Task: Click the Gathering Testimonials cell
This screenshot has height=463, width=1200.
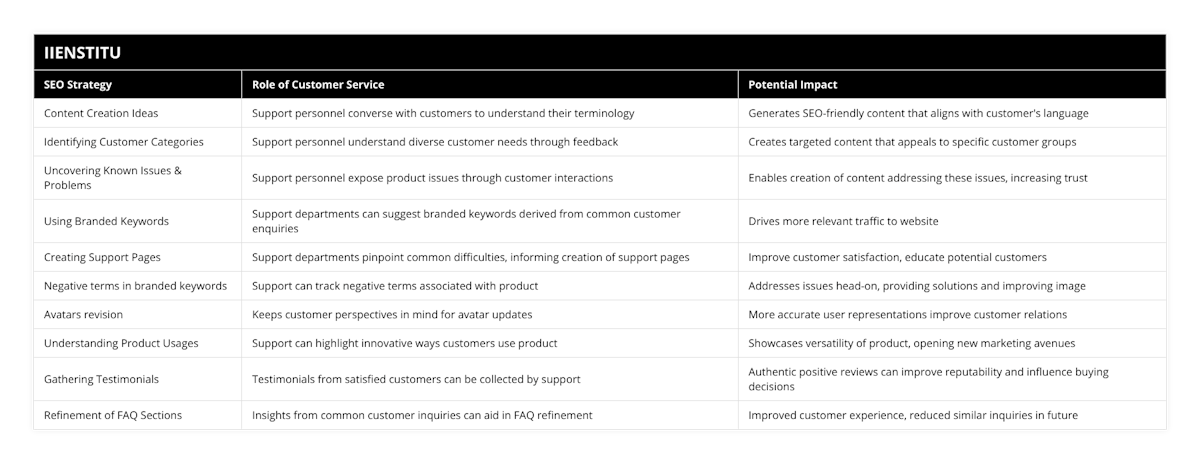Action: [x=101, y=379]
